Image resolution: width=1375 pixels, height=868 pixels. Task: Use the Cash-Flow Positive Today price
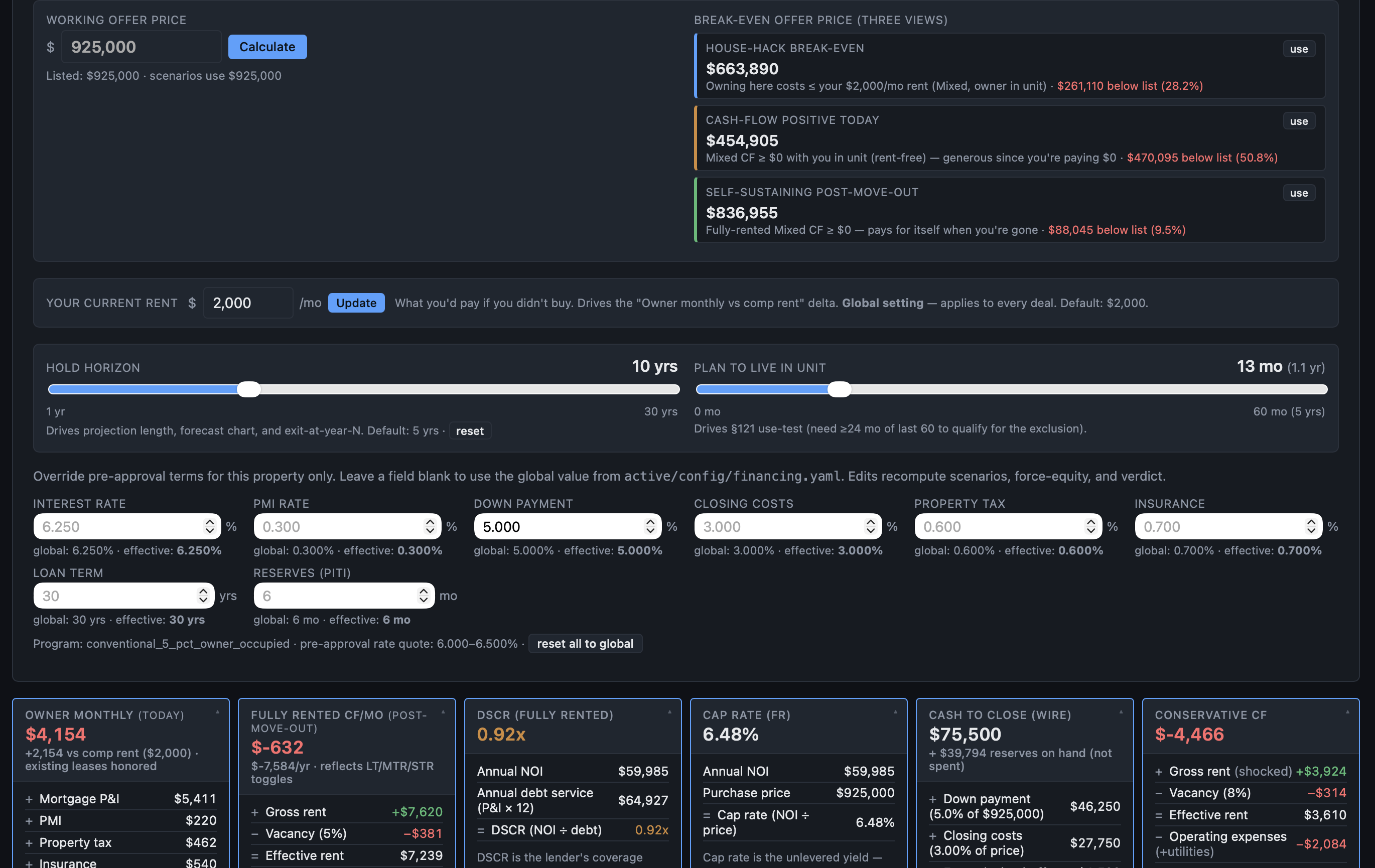pyautogui.click(x=1299, y=121)
